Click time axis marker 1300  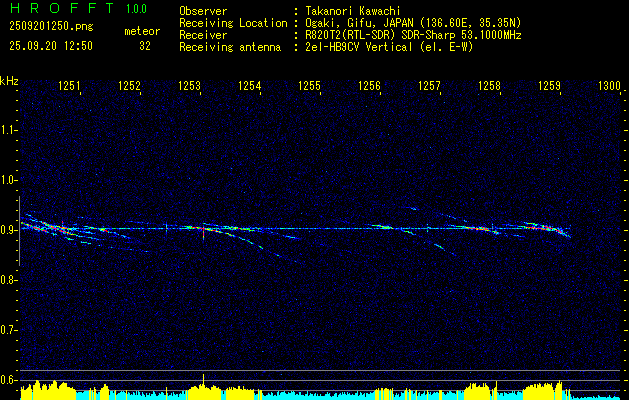pos(609,86)
